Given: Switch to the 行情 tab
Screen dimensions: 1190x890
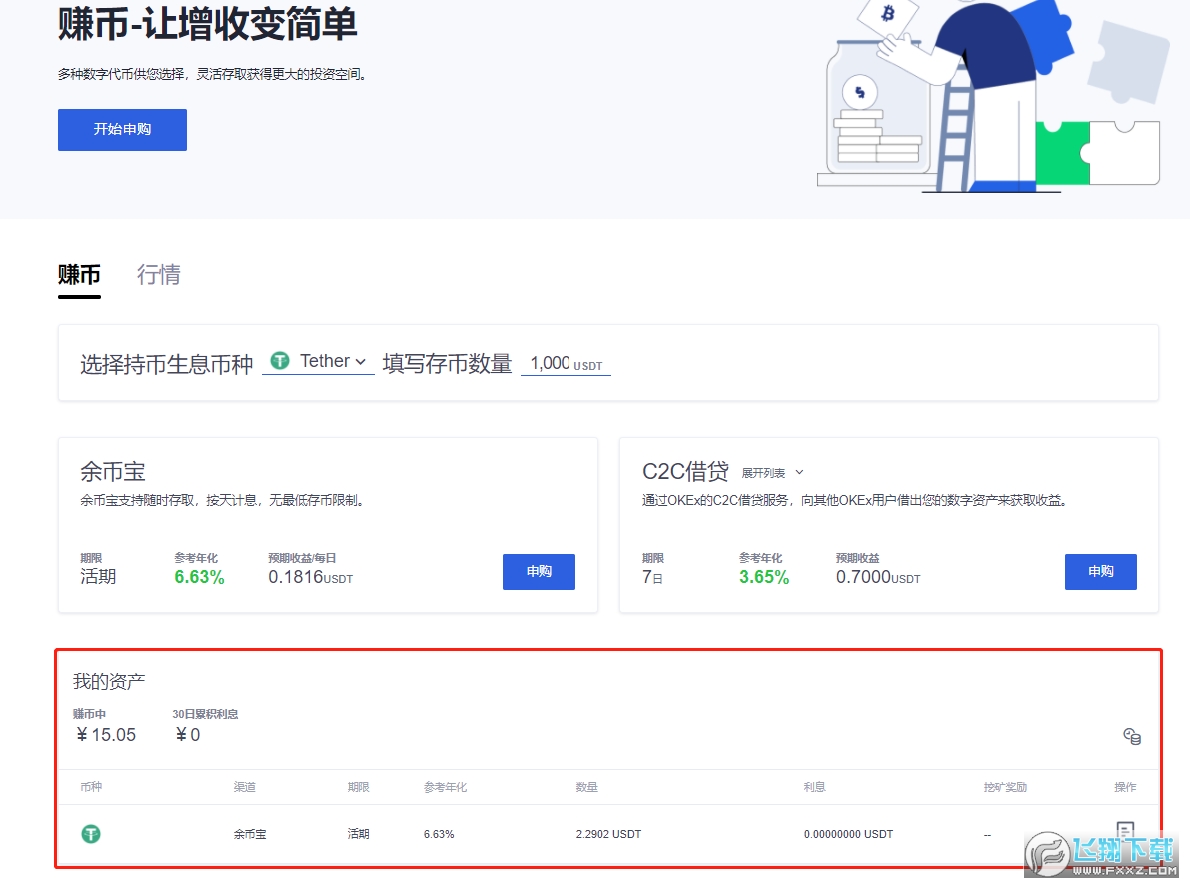Looking at the screenshot, I should [x=159, y=275].
